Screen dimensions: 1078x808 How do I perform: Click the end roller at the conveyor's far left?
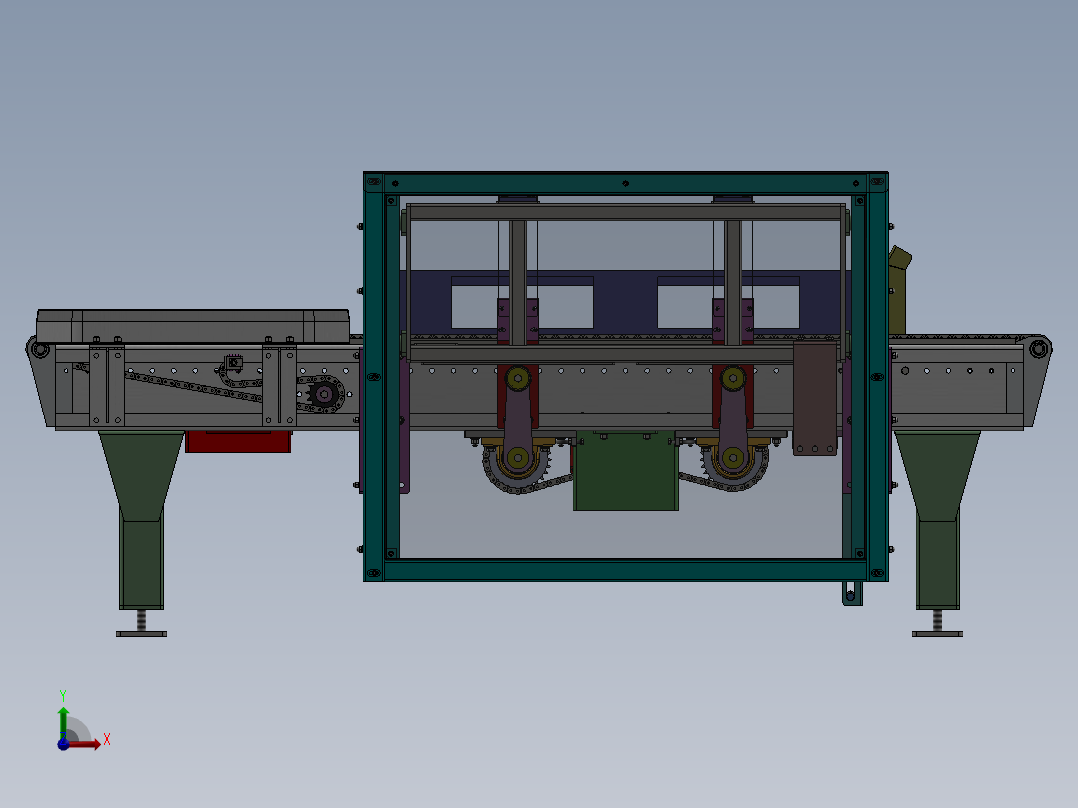pos(39,350)
